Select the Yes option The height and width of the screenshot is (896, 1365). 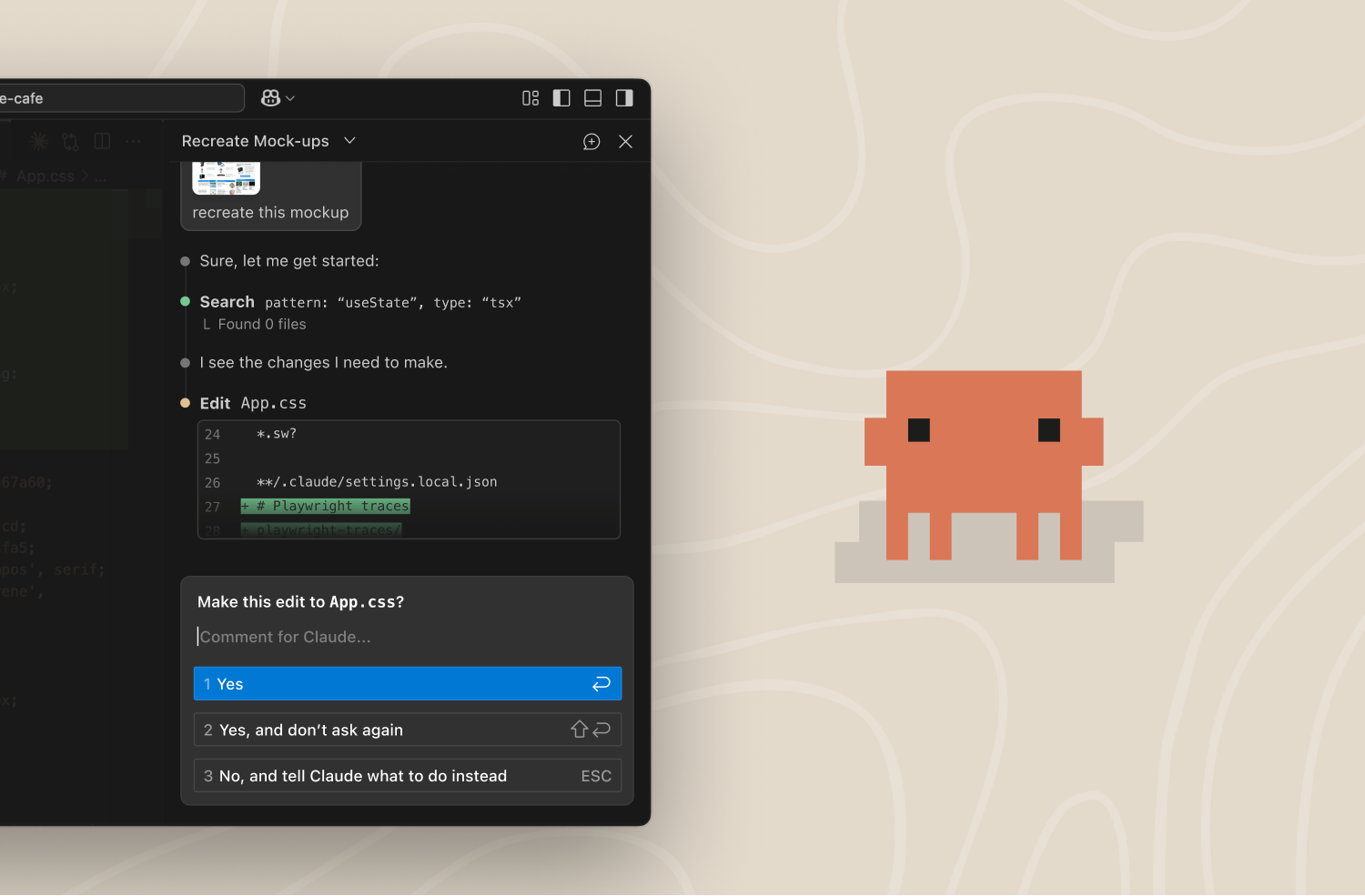tap(407, 684)
